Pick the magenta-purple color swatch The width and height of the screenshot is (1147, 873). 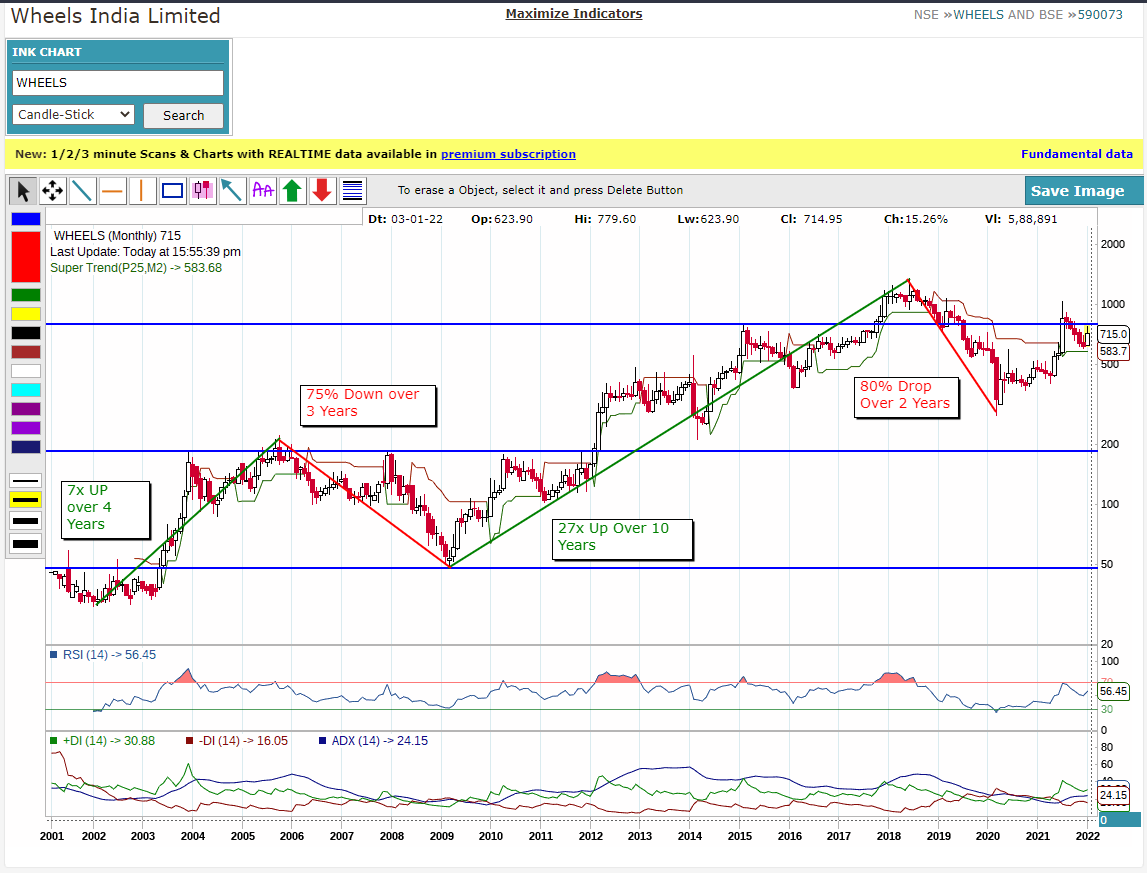click(x=26, y=409)
